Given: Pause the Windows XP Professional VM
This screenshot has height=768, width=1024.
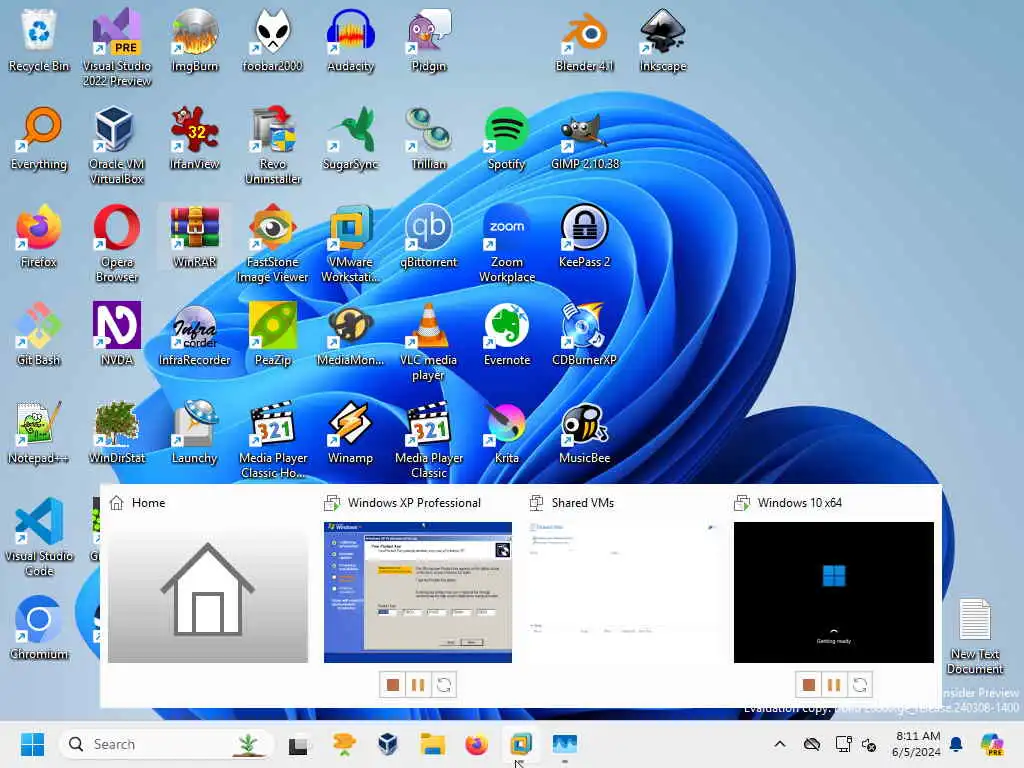Looking at the screenshot, I should click(418, 684).
